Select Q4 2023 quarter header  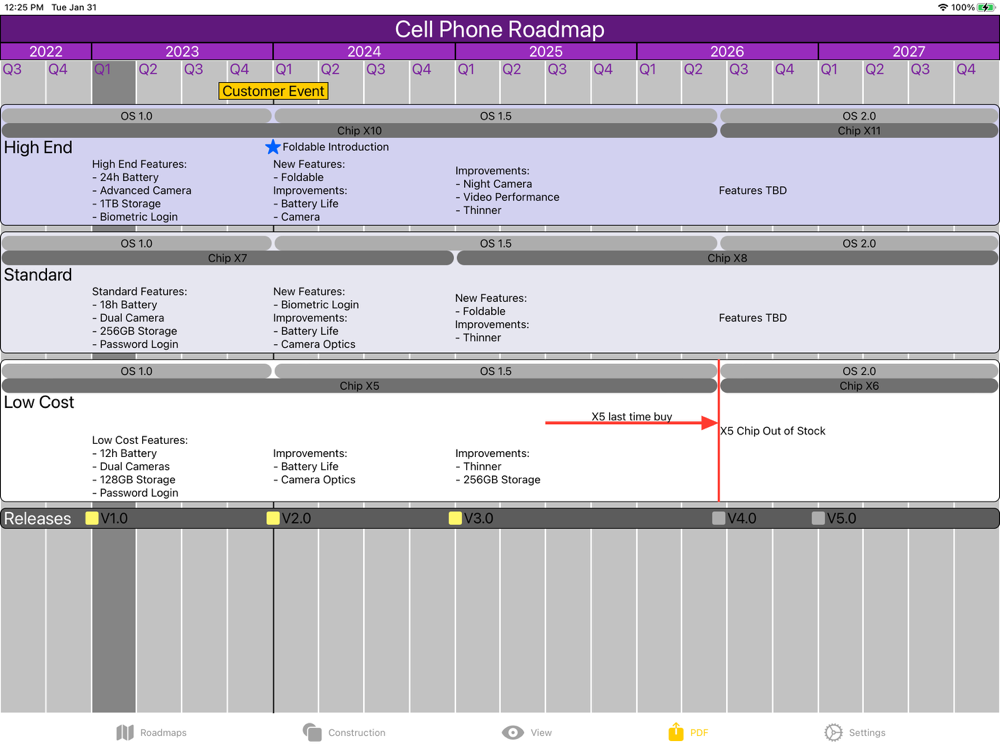239,70
